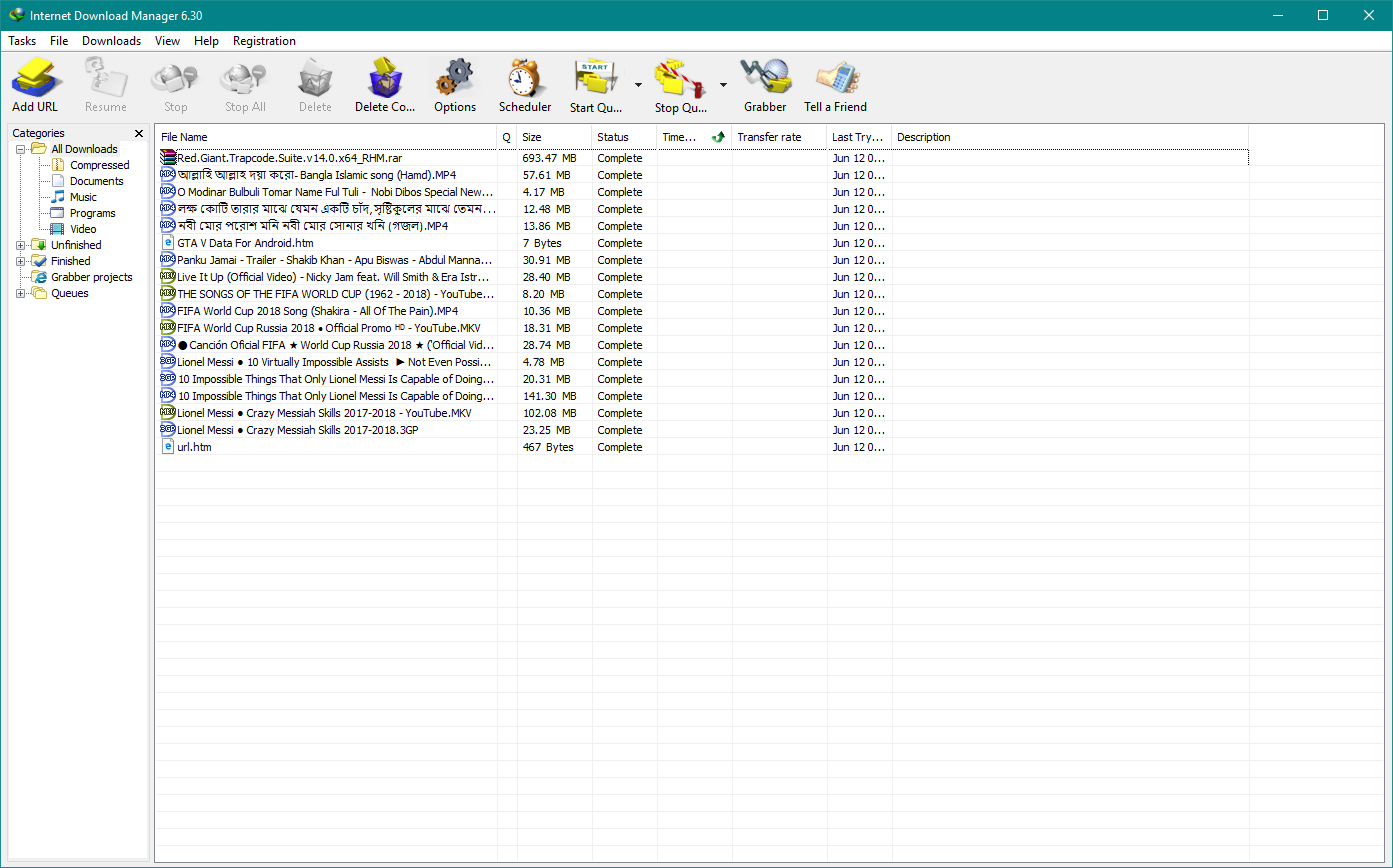Click the Stop Queue toolbar icon

(x=681, y=77)
